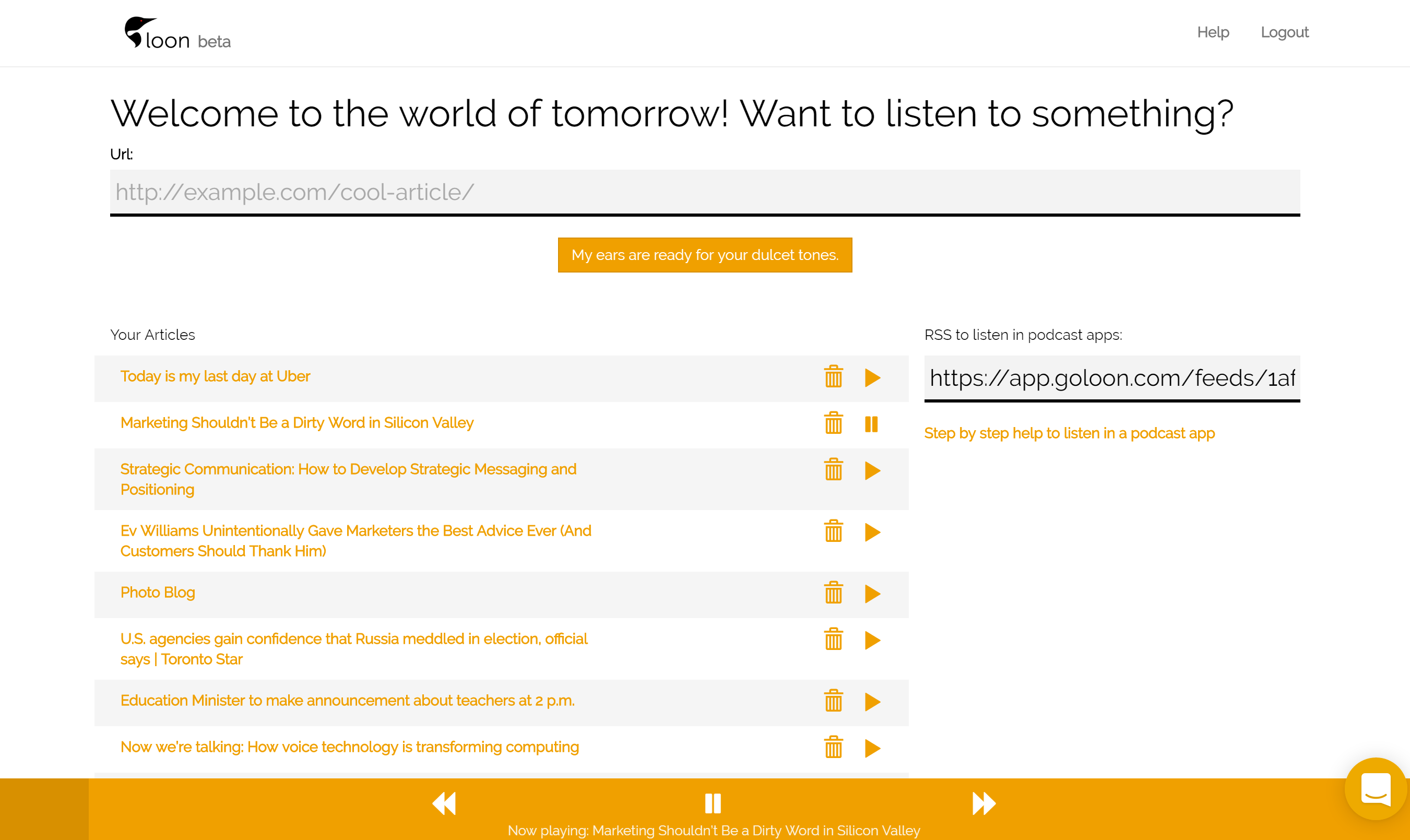Screen dimensions: 1410x840
Task: Open 'Education Minister to make announcement' link
Action: (347, 701)
